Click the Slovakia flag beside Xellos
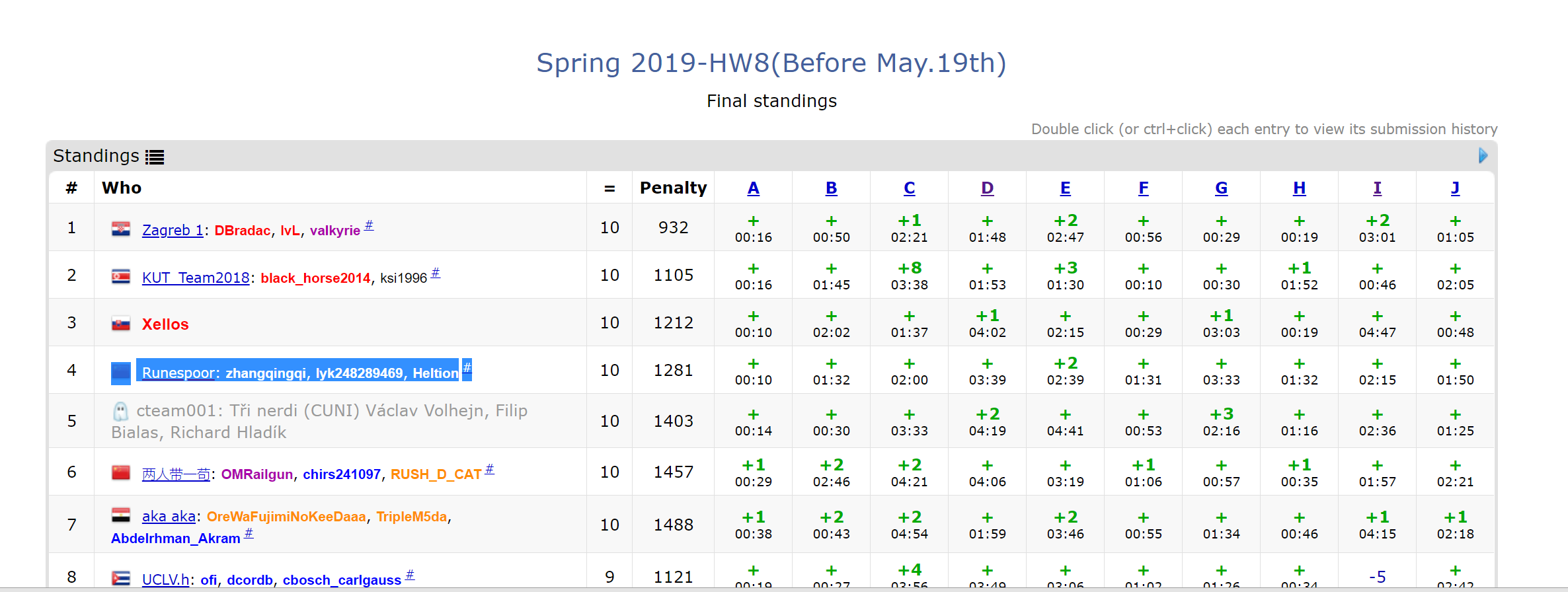1568x592 pixels. point(120,324)
